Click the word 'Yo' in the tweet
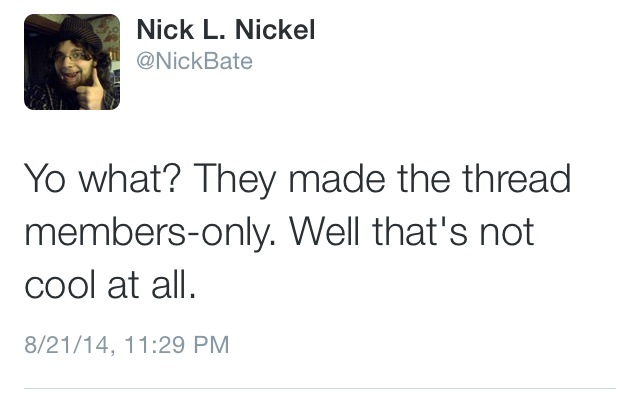Viewport: 640px width, 394px height. pos(44,178)
